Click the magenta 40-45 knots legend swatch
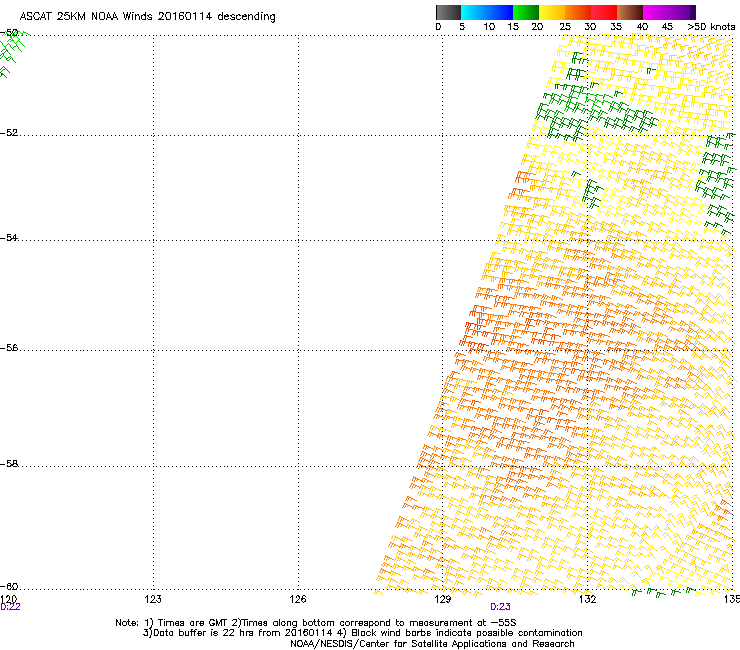This screenshot has width=740, height=650. point(655,12)
